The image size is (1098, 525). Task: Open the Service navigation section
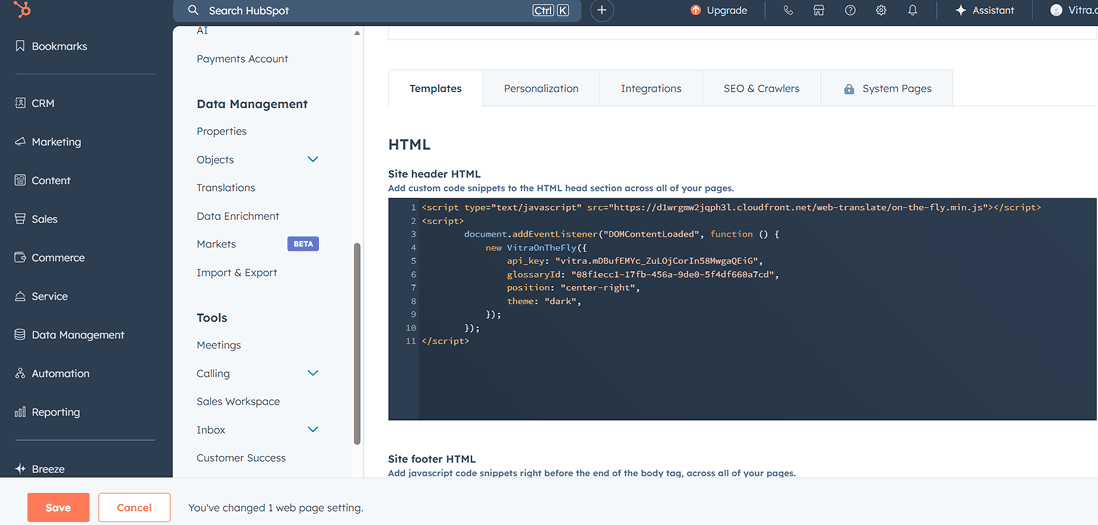[x=41, y=296]
